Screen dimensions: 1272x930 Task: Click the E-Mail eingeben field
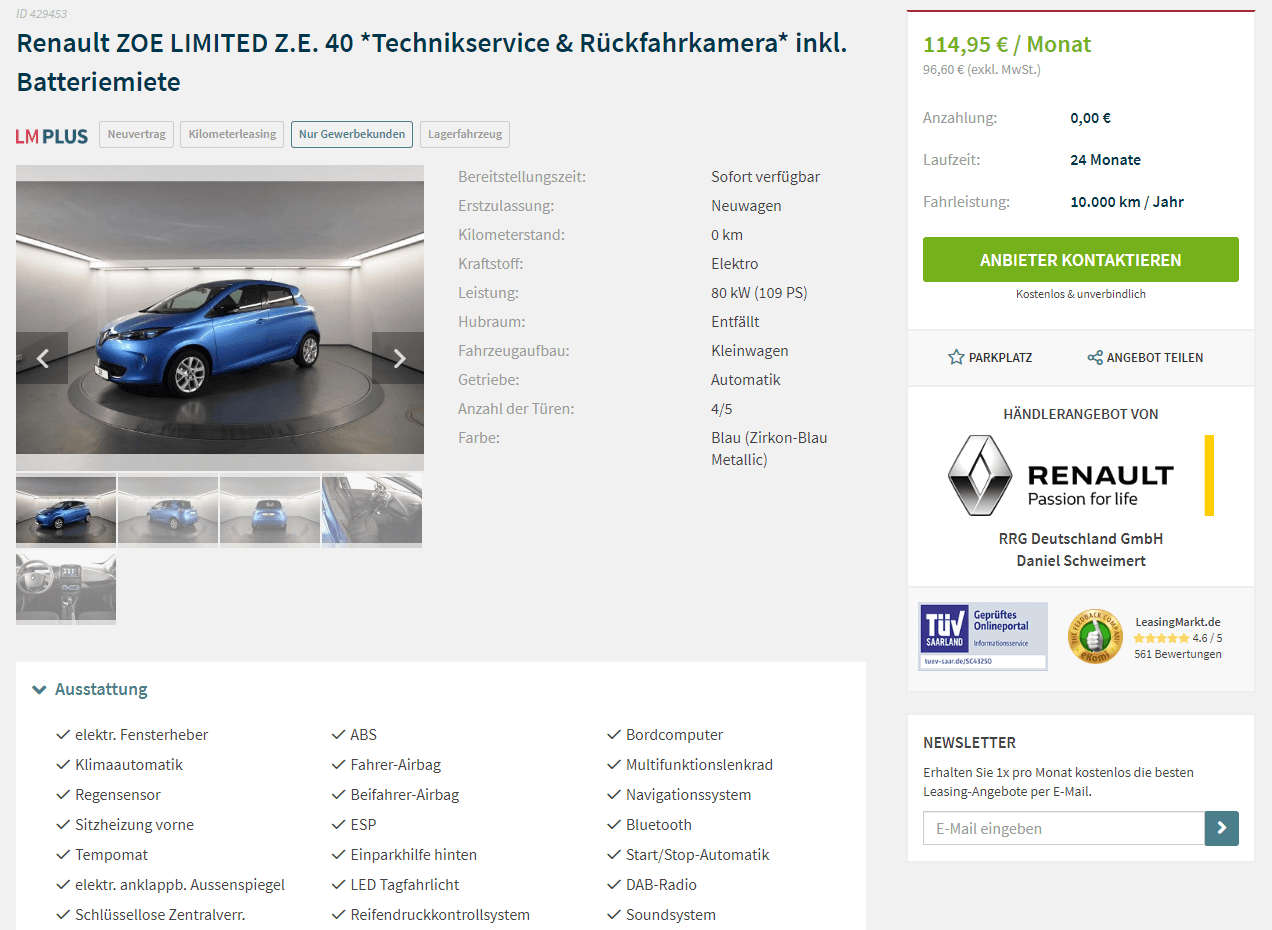(1064, 828)
